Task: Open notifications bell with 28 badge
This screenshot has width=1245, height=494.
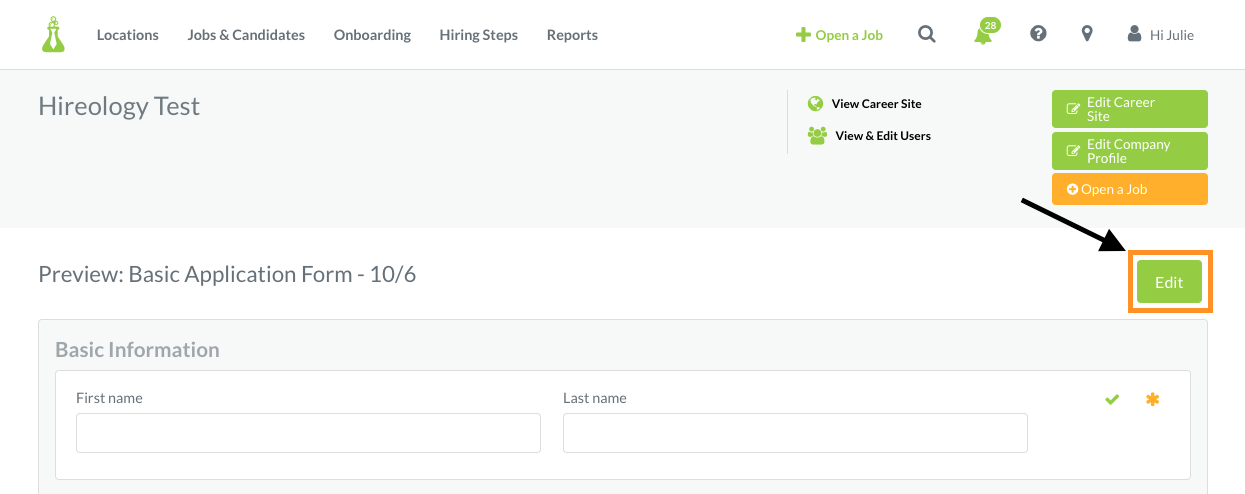Action: pyautogui.click(x=985, y=32)
